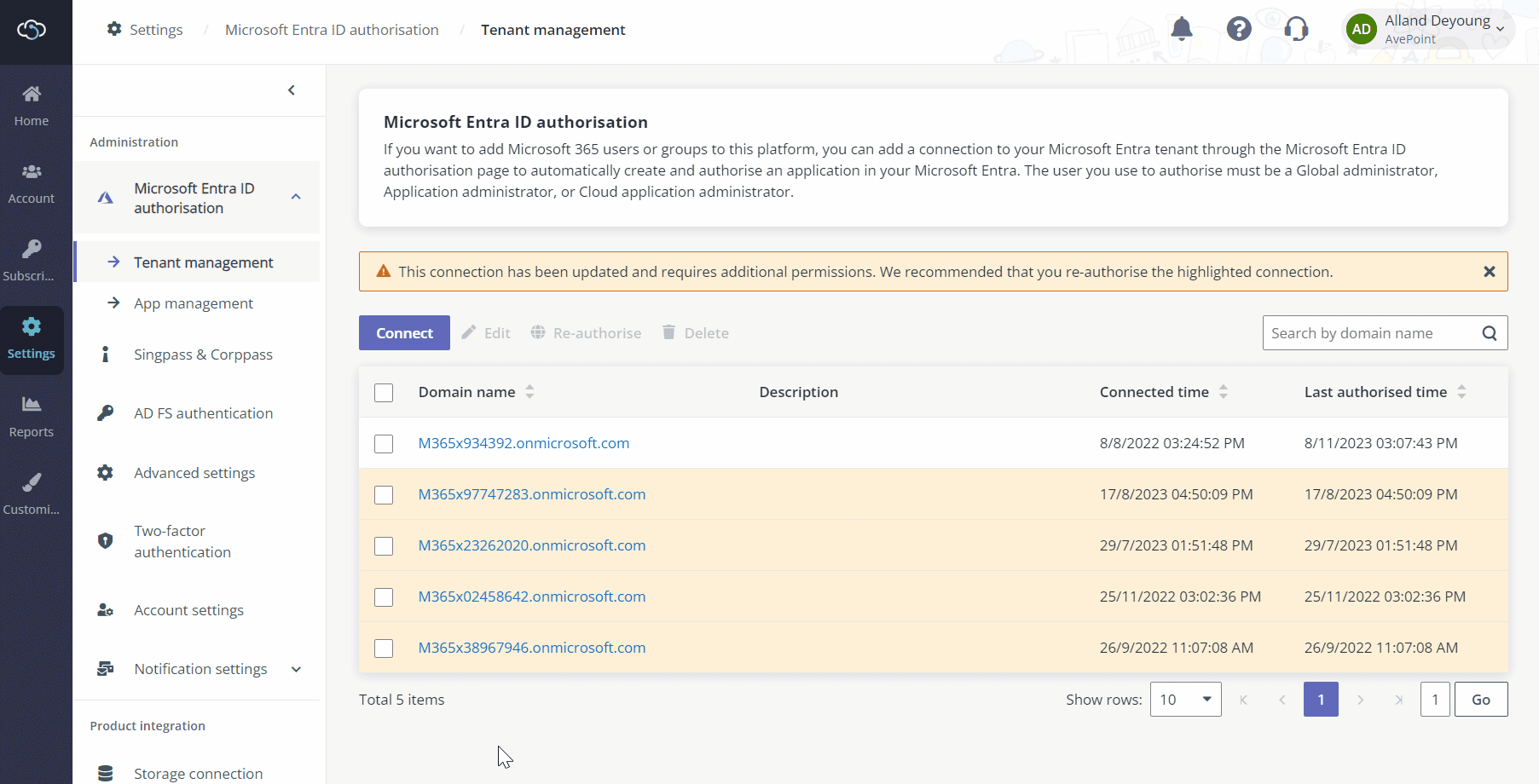This screenshot has width=1539, height=784.
Task: Tick checkbox for M365x934392.onmicrosoft.com
Action: coord(384,444)
